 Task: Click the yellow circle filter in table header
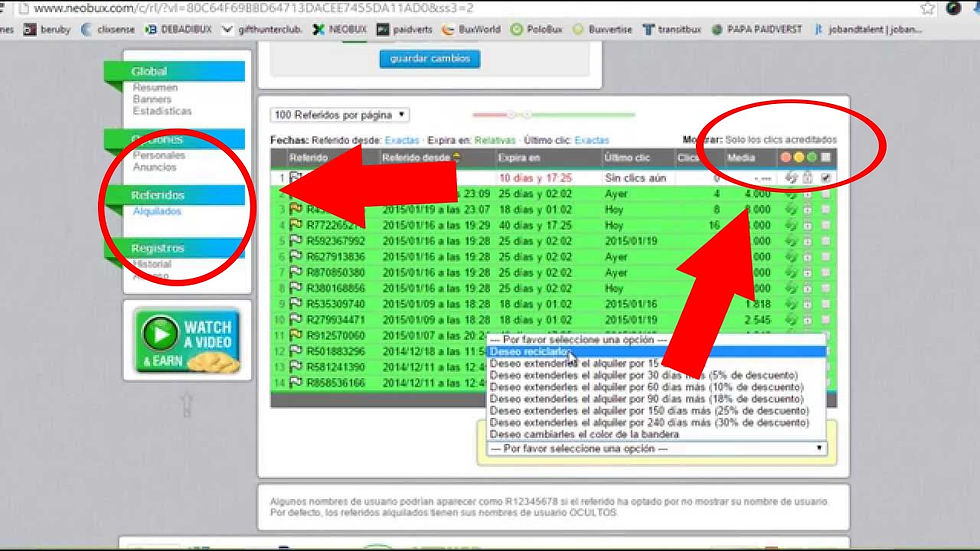coord(799,157)
